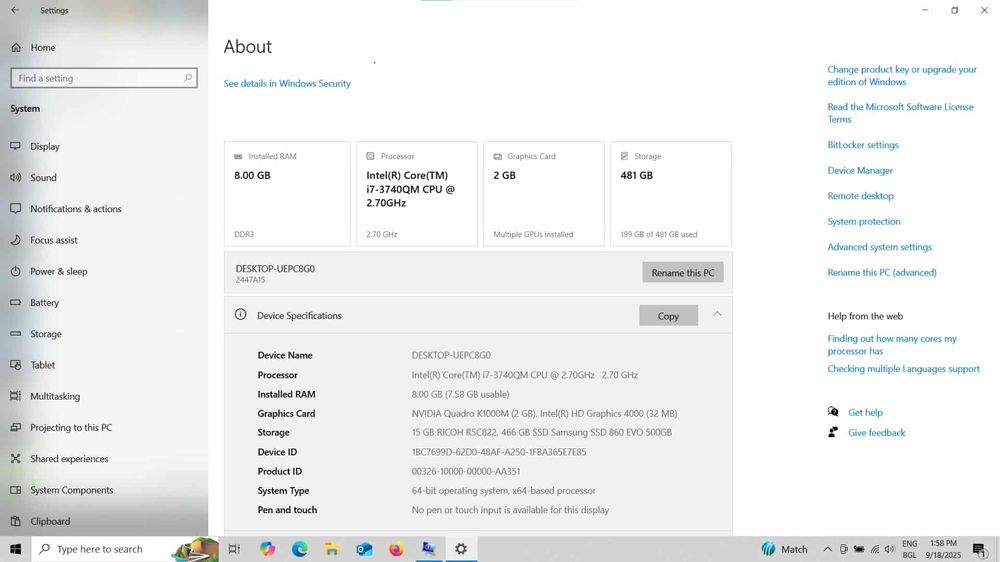Click the Rename this PC button
Viewport: 1000px width, 562px height.
click(682, 272)
